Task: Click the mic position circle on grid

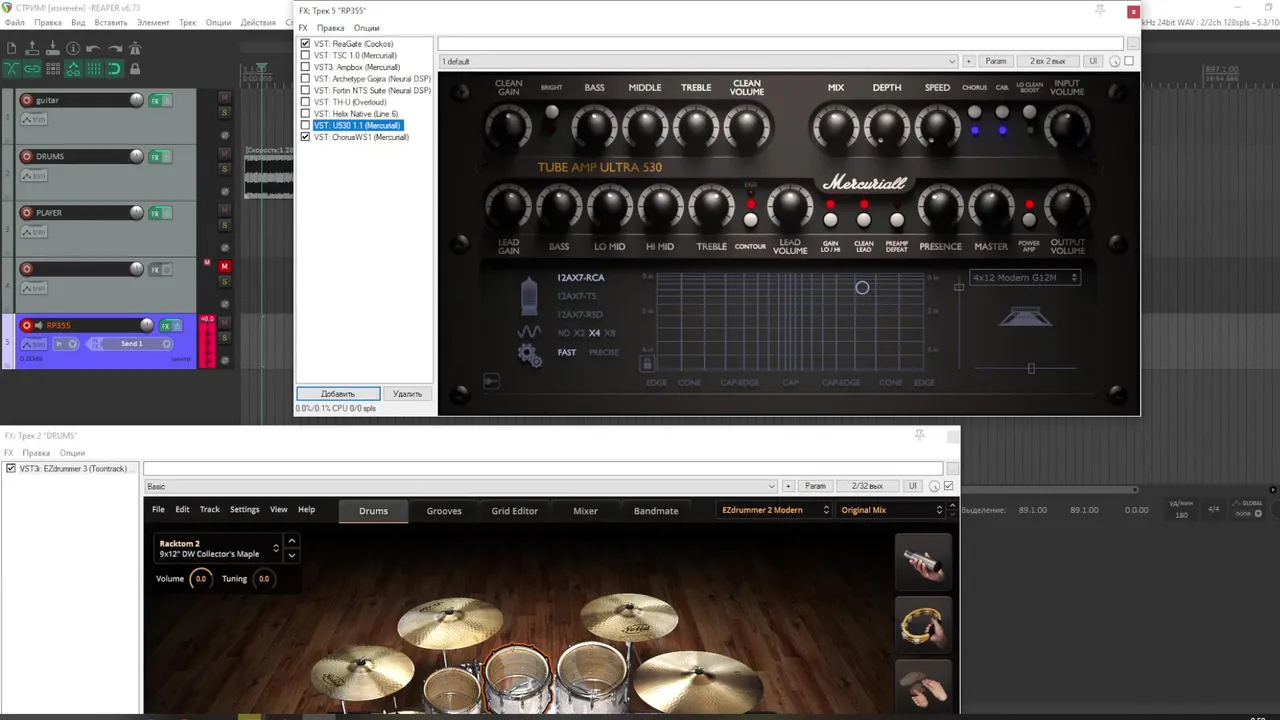Action: (x=862, y=288)
